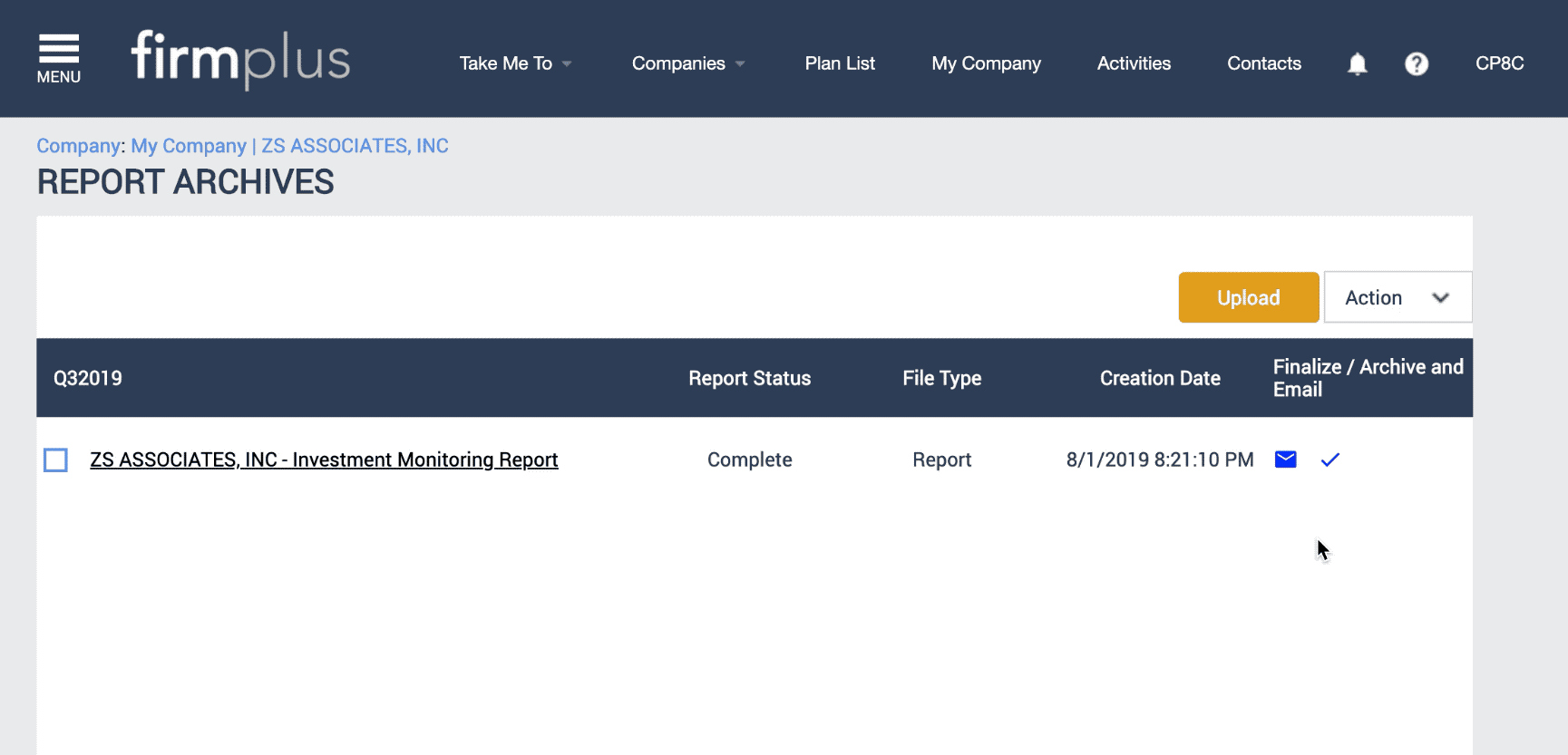
Task: Click the Upload button
Action: (1249, 297)
